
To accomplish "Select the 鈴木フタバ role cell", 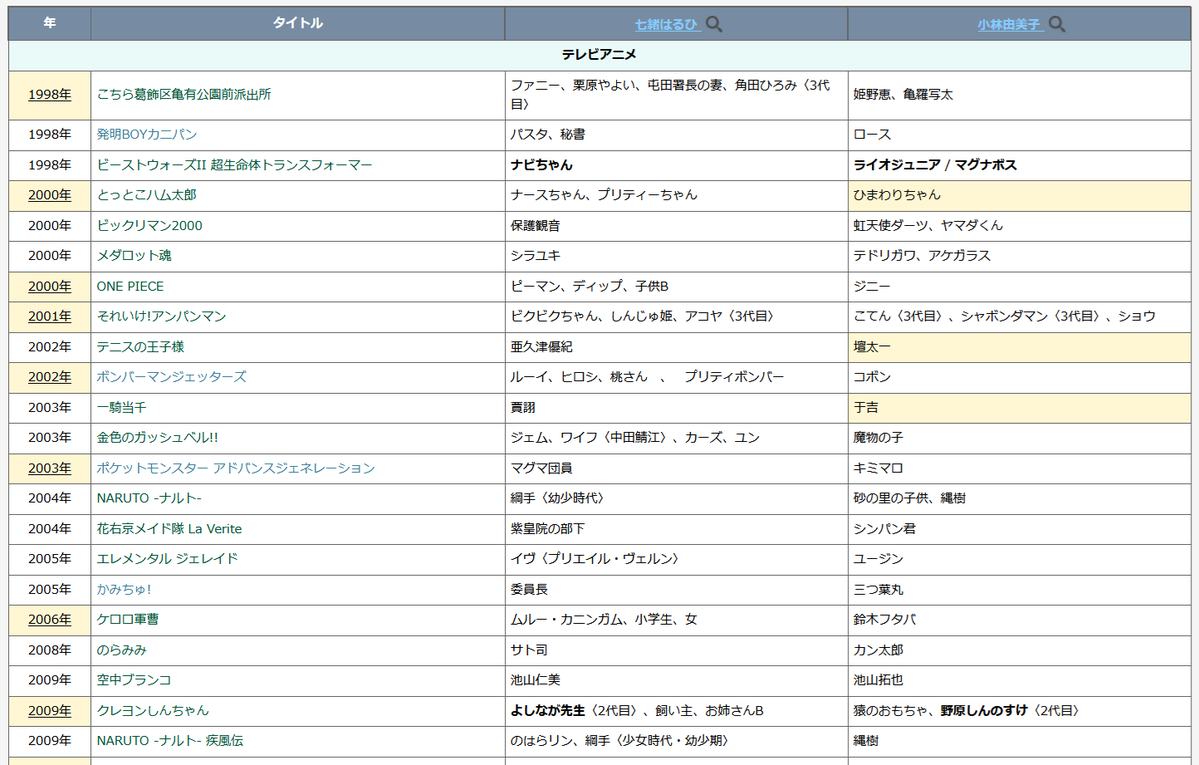I will (1019, 620).
